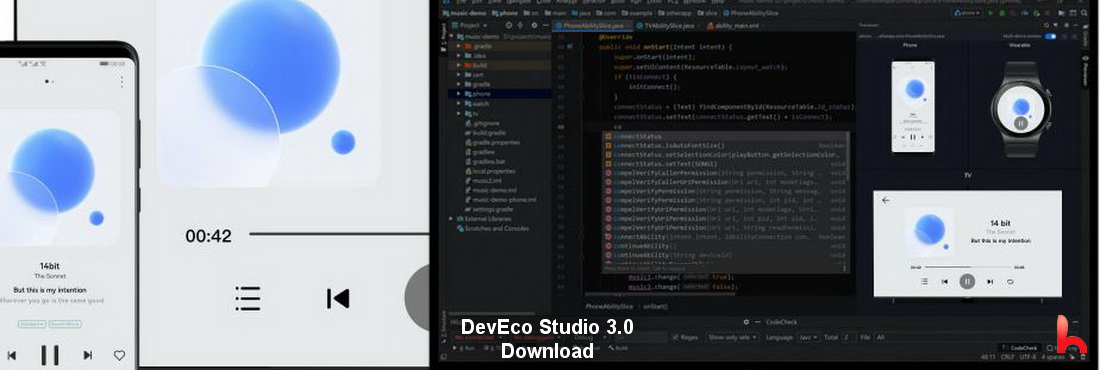
Task: Choose connectStatus.isAutoFontSize() completion suggestion
Action: tap(726, 145)
